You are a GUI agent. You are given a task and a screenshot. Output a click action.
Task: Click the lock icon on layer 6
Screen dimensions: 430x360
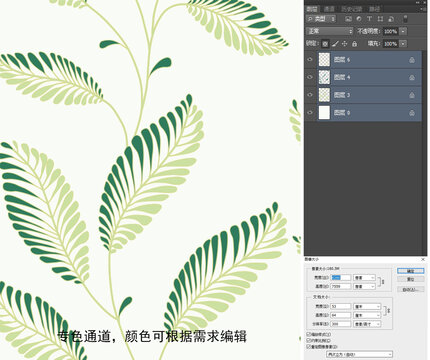pos(412,60)
